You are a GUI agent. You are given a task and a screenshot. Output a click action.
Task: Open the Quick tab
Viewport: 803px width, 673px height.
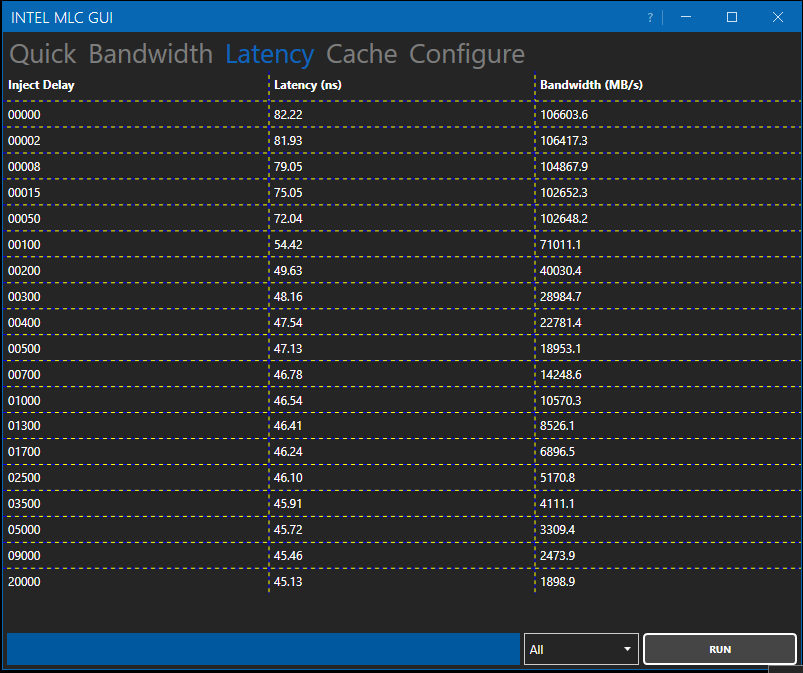coord(43,54)
